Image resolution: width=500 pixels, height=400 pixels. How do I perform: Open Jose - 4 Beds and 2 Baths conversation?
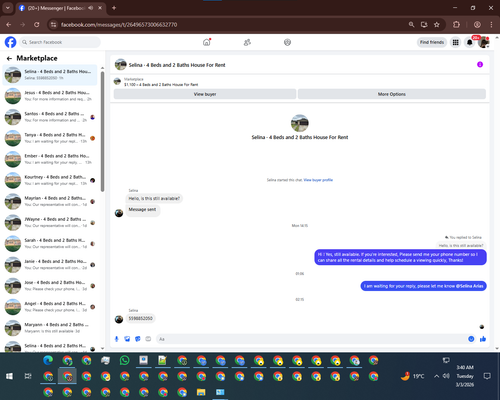(x=50, y=286)
